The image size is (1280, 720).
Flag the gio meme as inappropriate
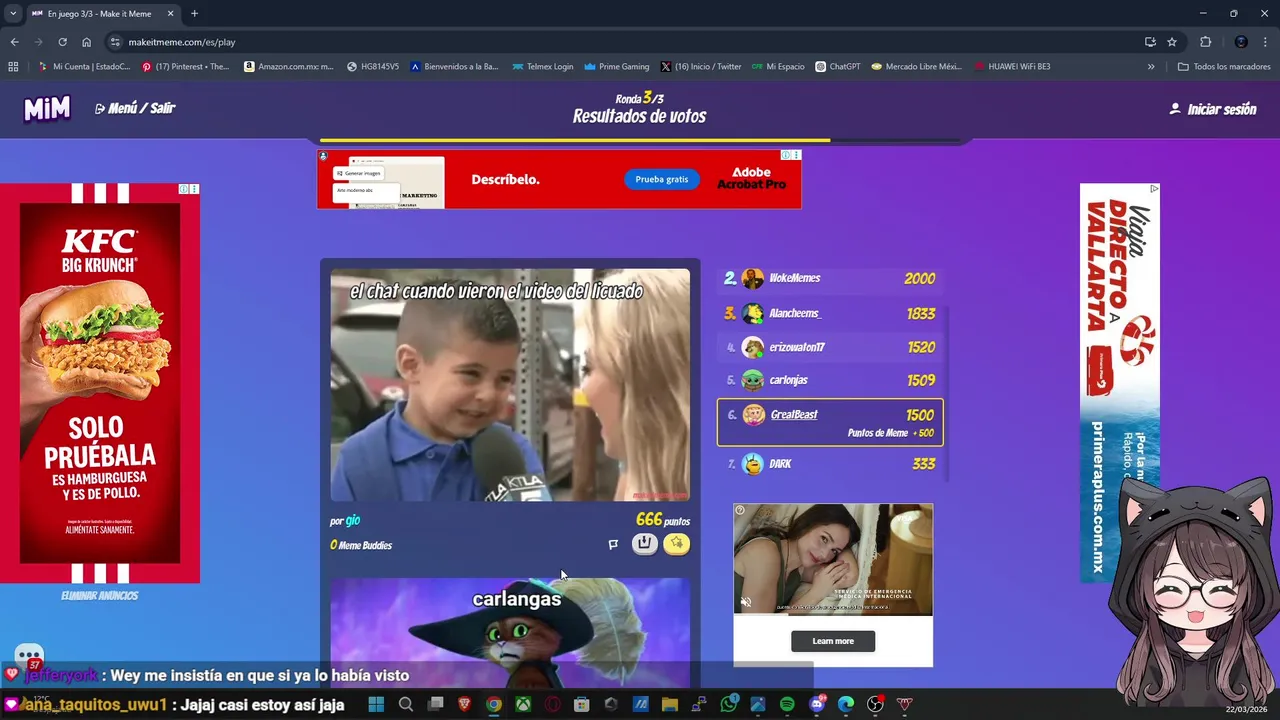613,544
